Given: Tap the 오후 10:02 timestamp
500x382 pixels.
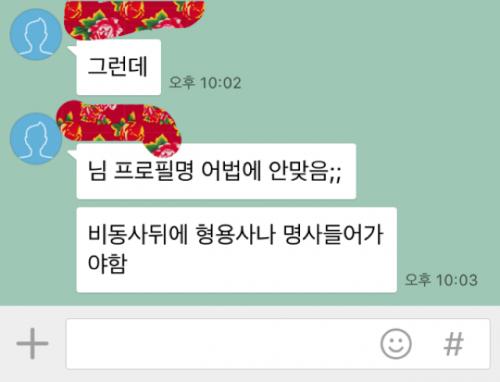Looking at the screenshot, I should (x=205, y=83).
